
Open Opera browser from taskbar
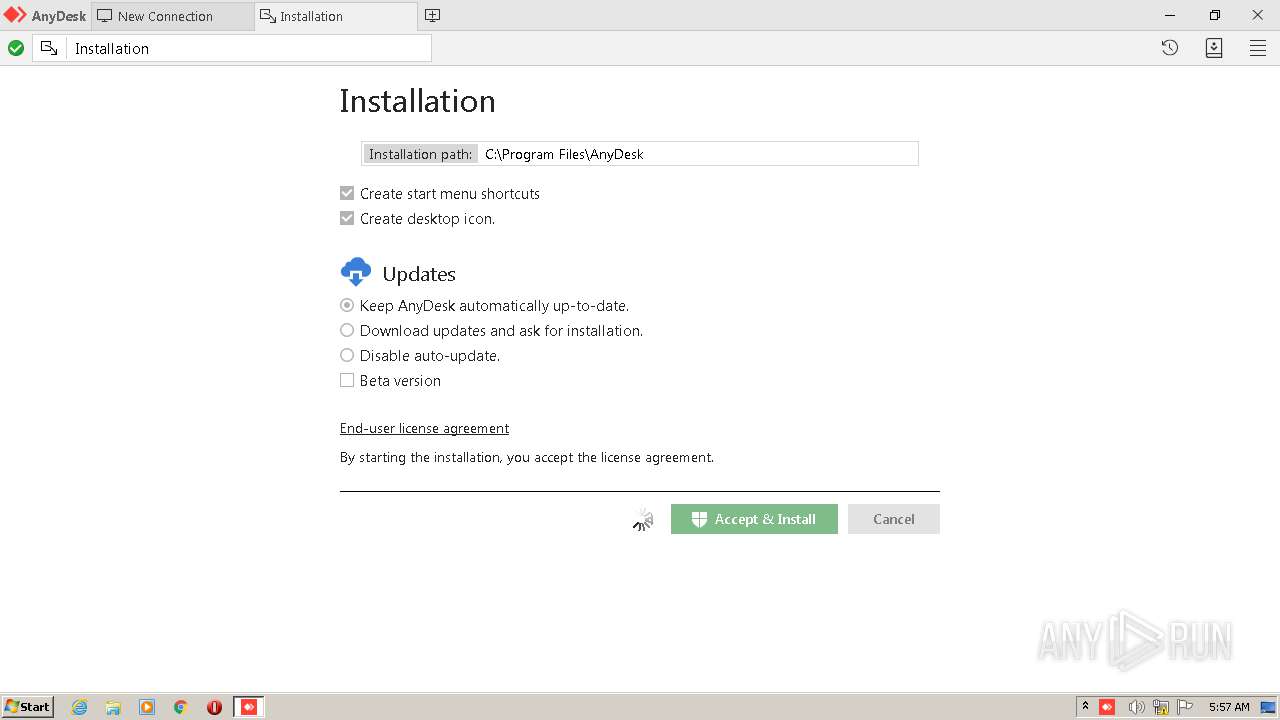coord(214,707)
